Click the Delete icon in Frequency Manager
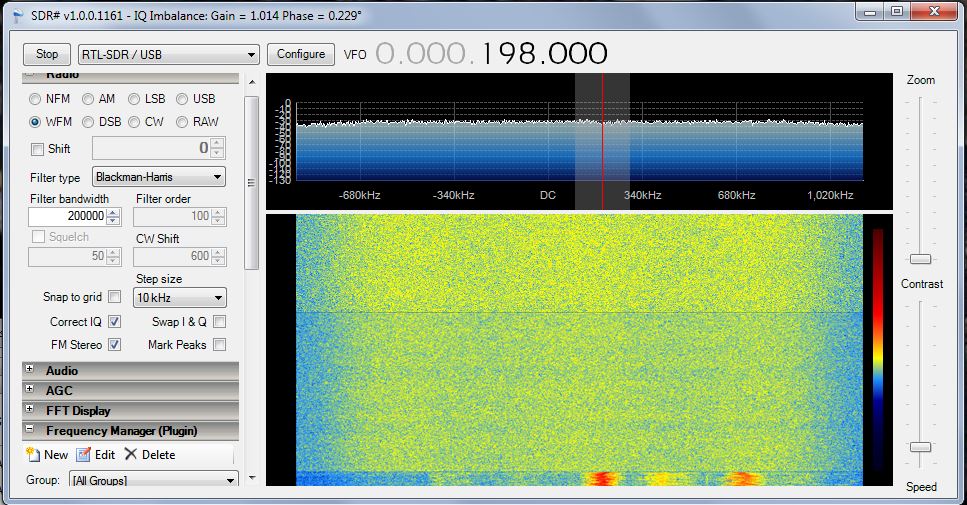Image resolution: width=967 pixels, height=505 pixels. [131, 455]
